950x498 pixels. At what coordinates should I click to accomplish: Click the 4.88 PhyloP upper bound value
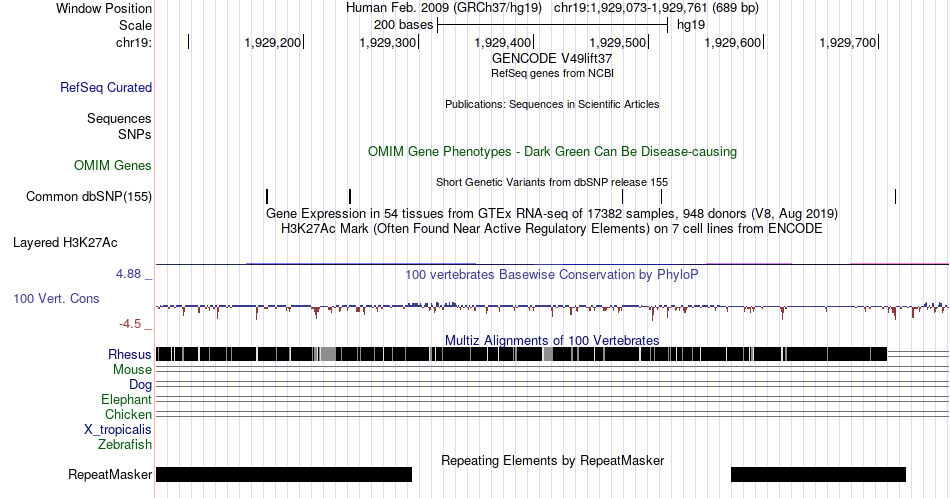128,274
